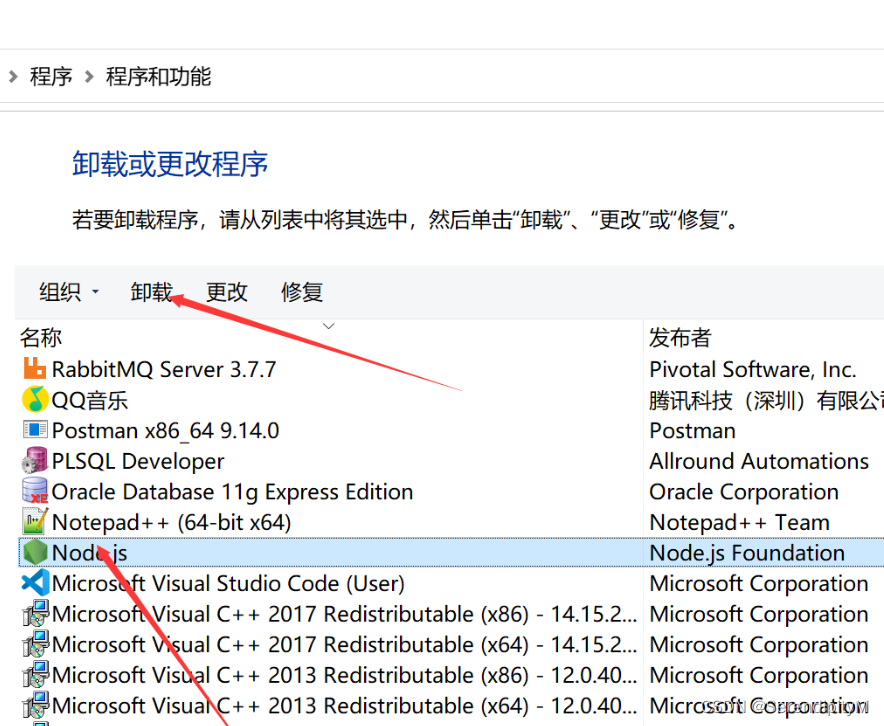Open the 组织 dropdown menu
Viewport: 884px width, 726px height.
67,292
